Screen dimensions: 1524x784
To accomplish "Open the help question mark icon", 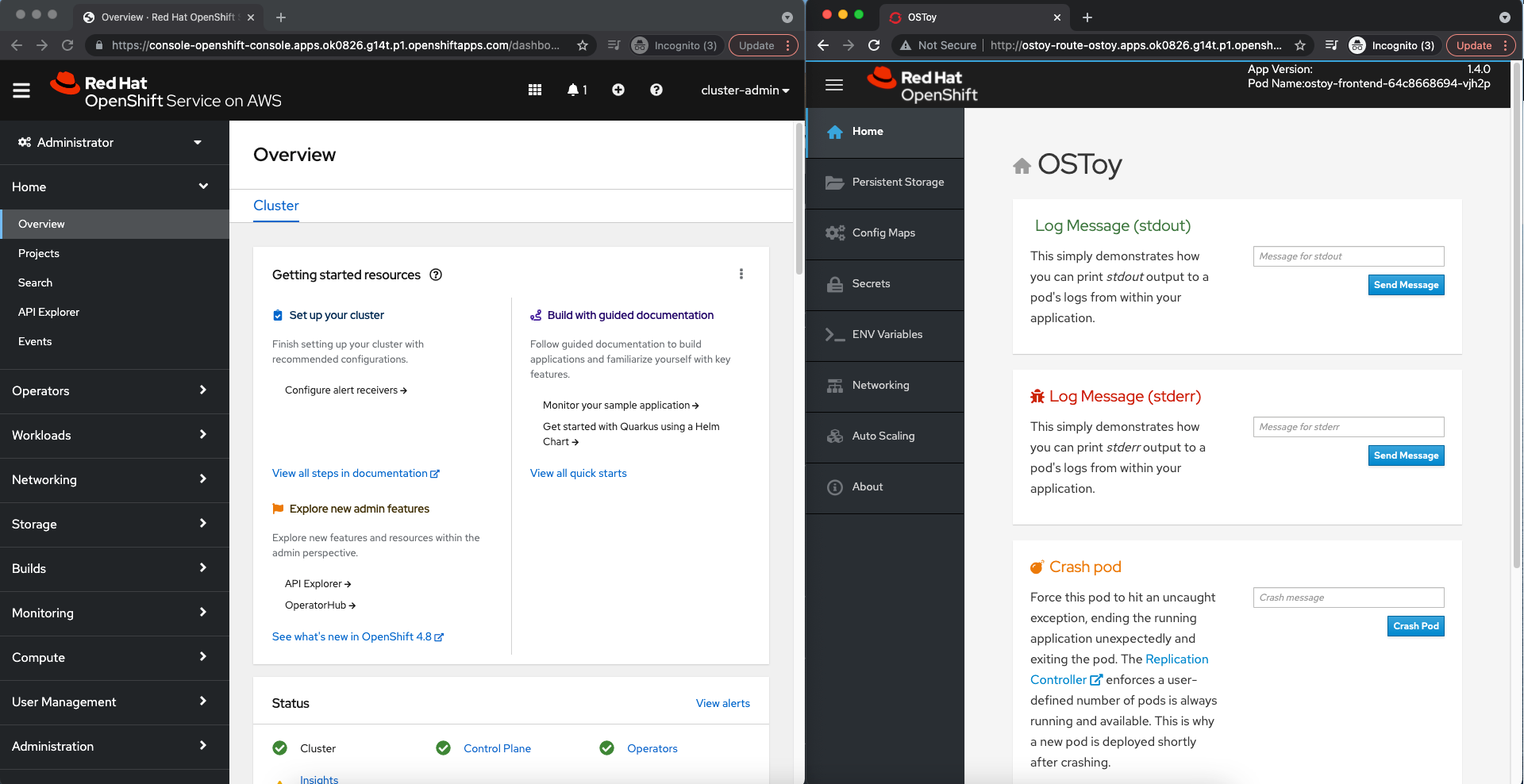I will click(656, 90).
